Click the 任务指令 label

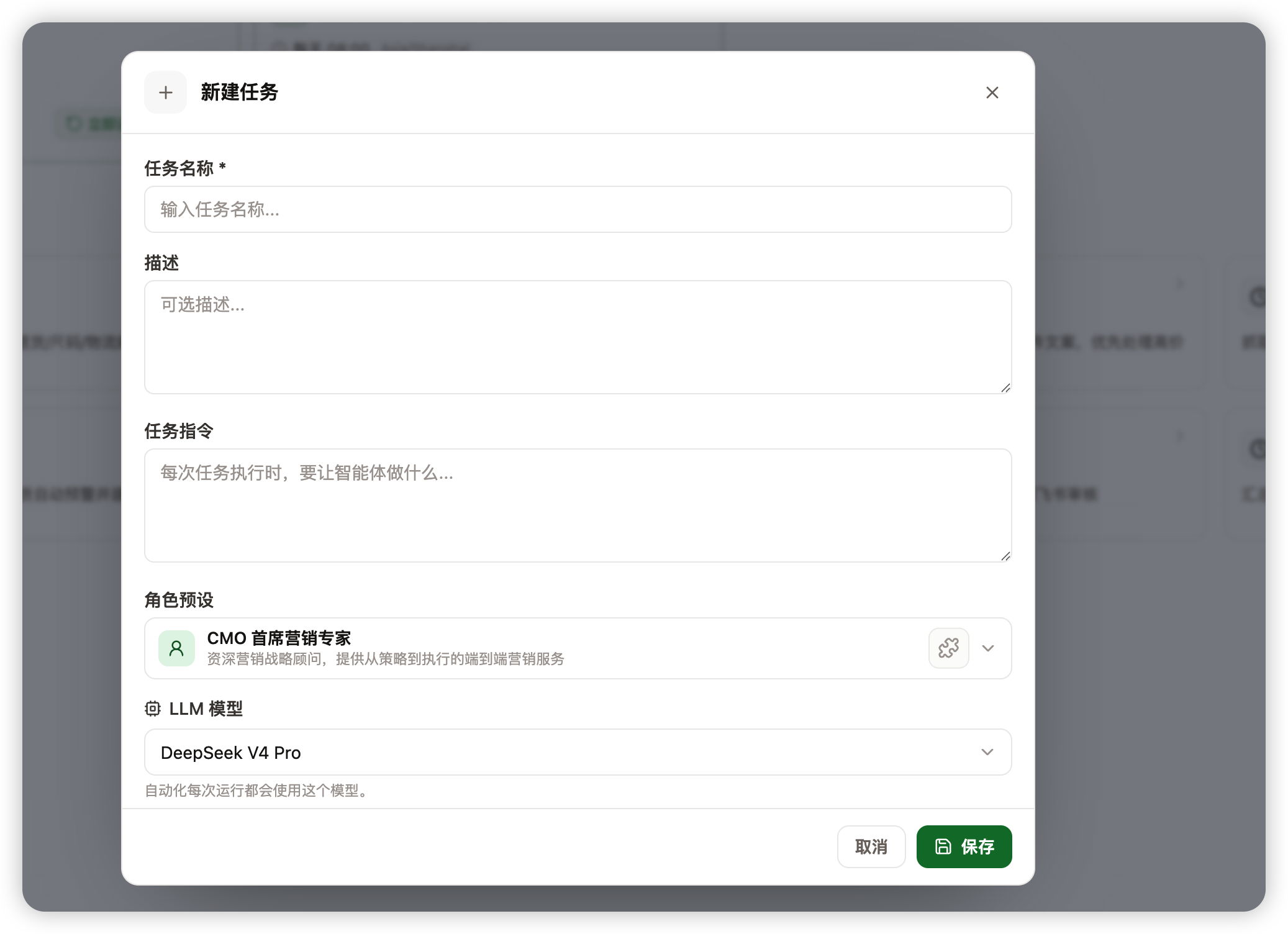[x=179, y=431]
